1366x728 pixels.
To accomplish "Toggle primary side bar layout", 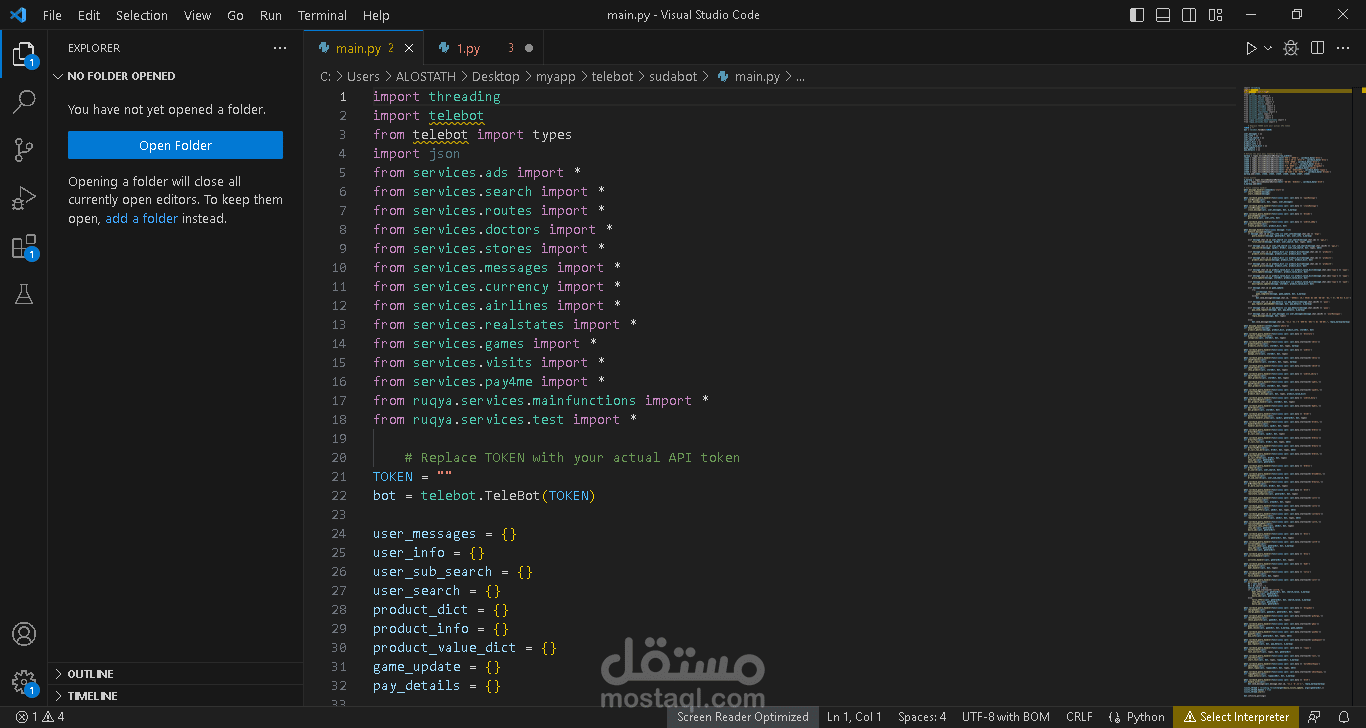I will [1137, 15].
